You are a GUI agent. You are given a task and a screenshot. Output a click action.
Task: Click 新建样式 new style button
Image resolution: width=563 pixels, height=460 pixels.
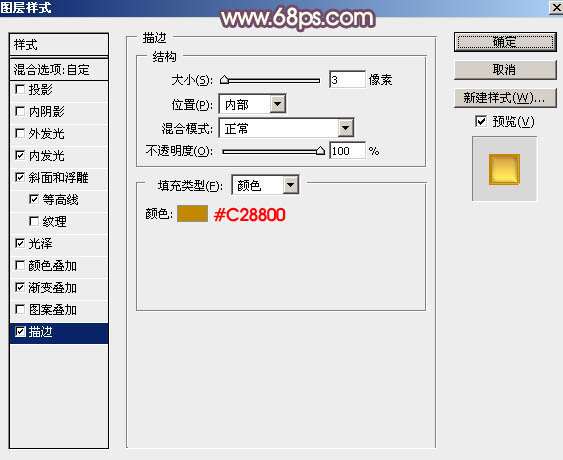click(x=505, y=98)
